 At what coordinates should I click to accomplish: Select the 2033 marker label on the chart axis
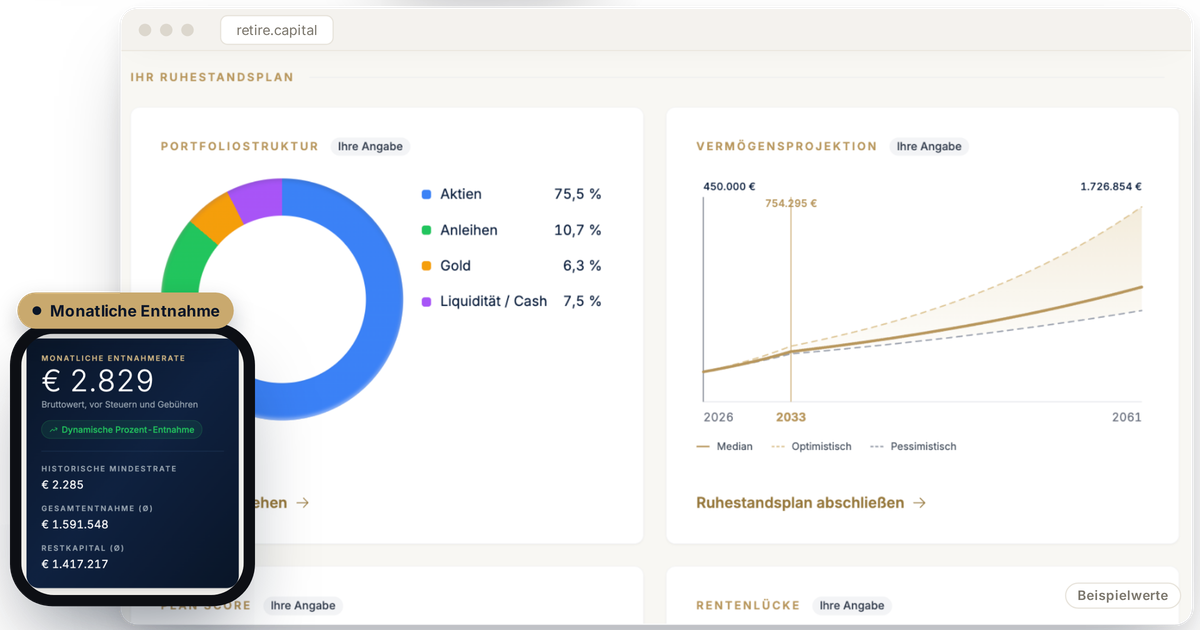[791, 417]
